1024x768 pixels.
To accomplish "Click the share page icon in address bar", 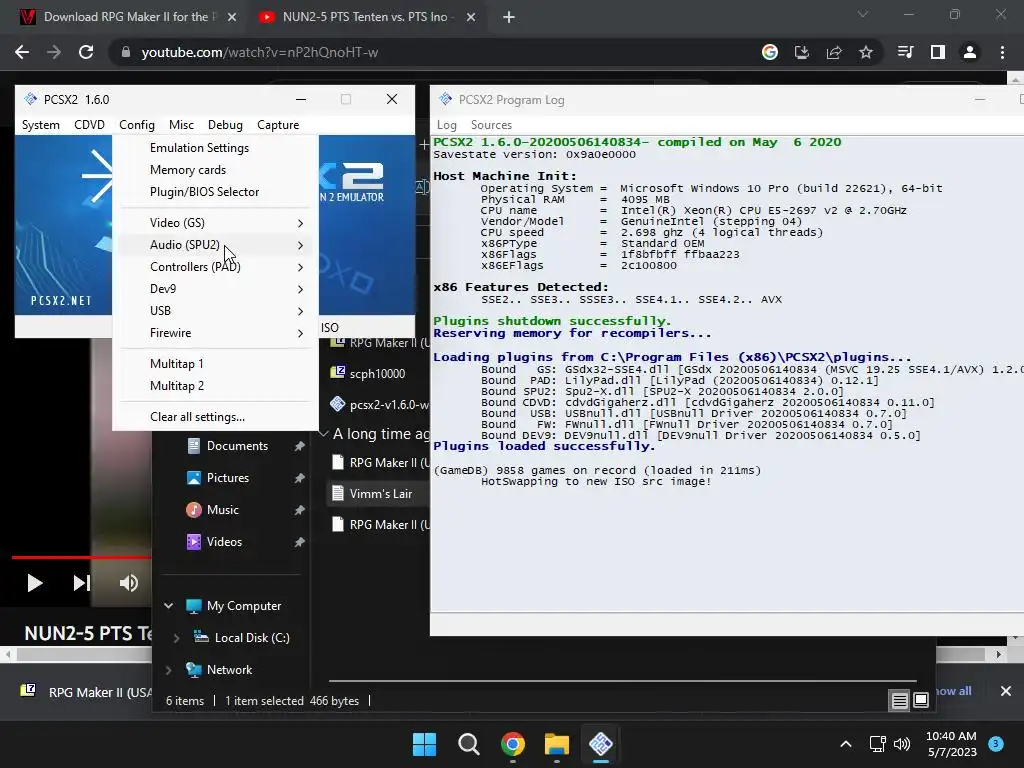I will click(x=834, y=52).
